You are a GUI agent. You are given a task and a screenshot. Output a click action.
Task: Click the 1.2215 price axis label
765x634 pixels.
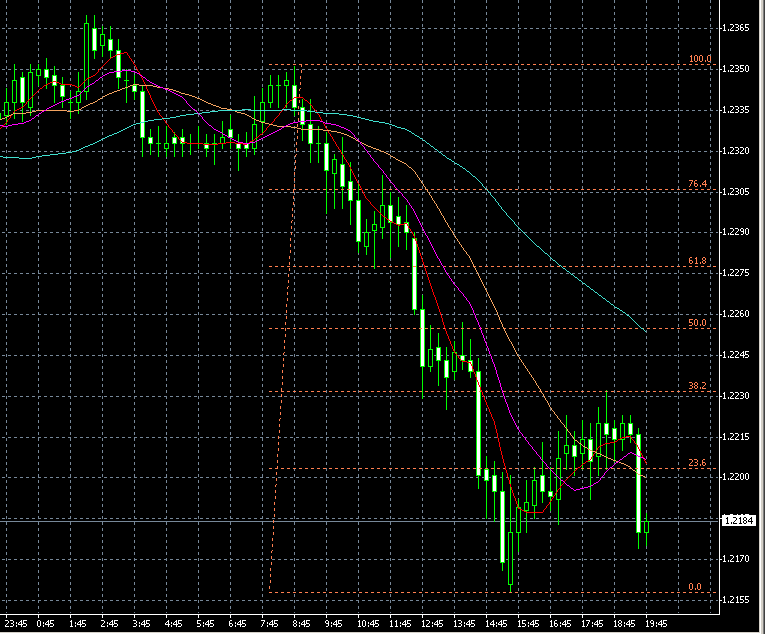pos(736,437)
